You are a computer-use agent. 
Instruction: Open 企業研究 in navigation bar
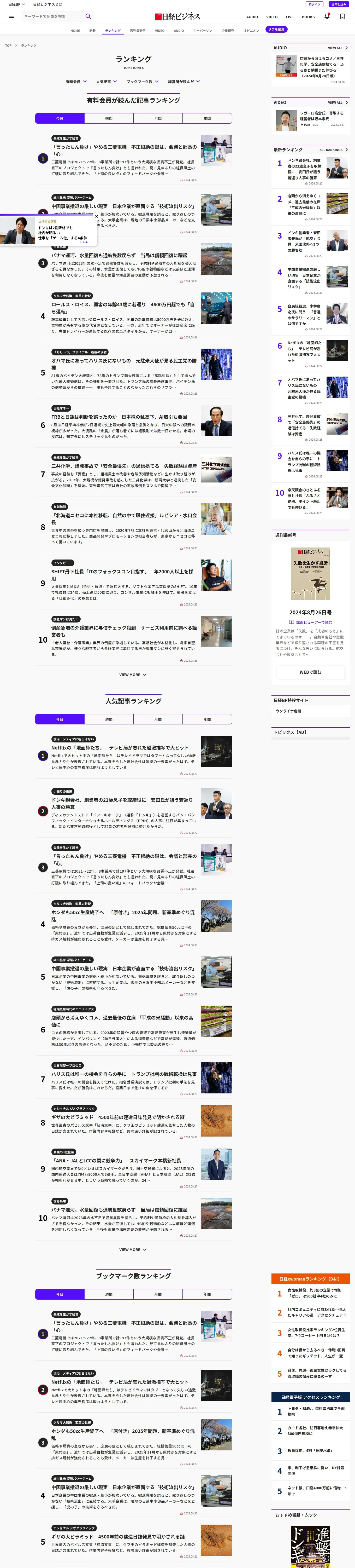[228, 30]
